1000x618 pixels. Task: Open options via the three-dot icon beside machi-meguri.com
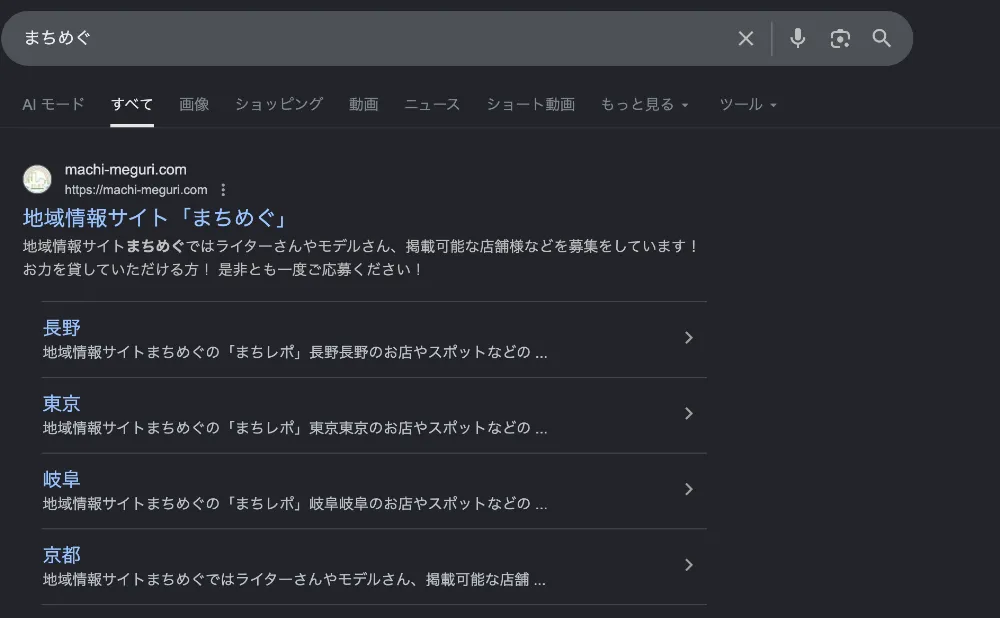click(223, 189)
